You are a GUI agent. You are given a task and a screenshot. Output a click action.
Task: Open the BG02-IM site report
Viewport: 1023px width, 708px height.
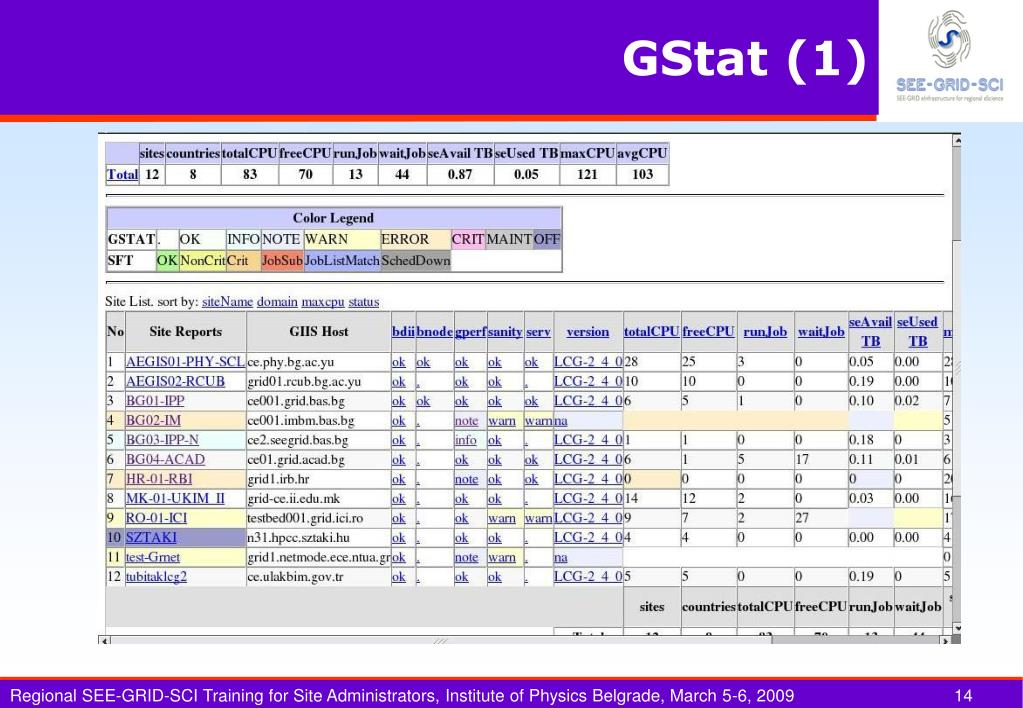pos(153,420)
